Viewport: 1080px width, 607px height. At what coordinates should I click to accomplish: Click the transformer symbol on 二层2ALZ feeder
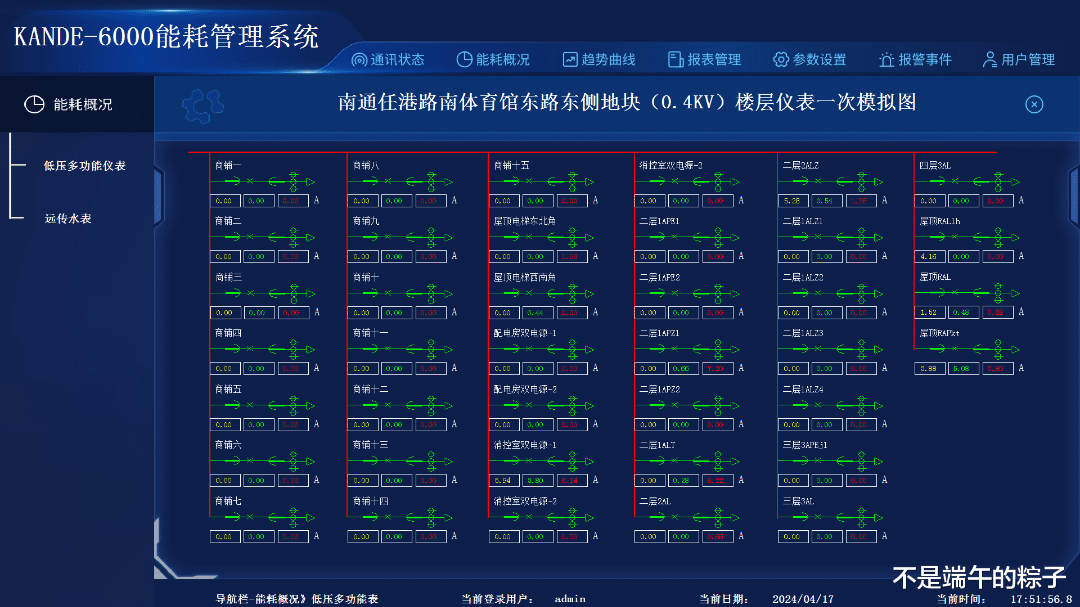tap(862, 181)
